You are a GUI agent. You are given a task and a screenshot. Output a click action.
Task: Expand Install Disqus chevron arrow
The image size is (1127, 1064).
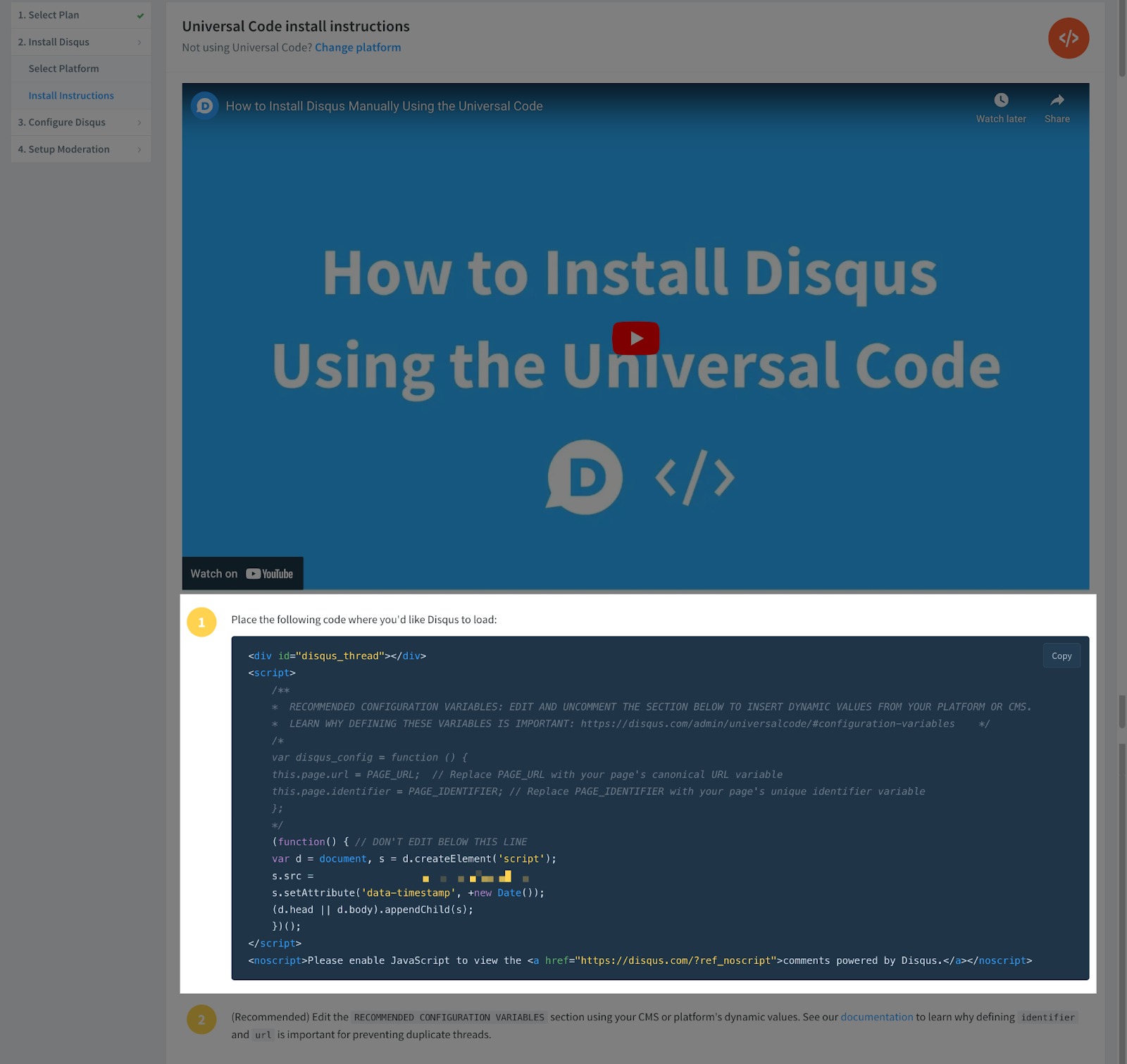tap(139, 42)
